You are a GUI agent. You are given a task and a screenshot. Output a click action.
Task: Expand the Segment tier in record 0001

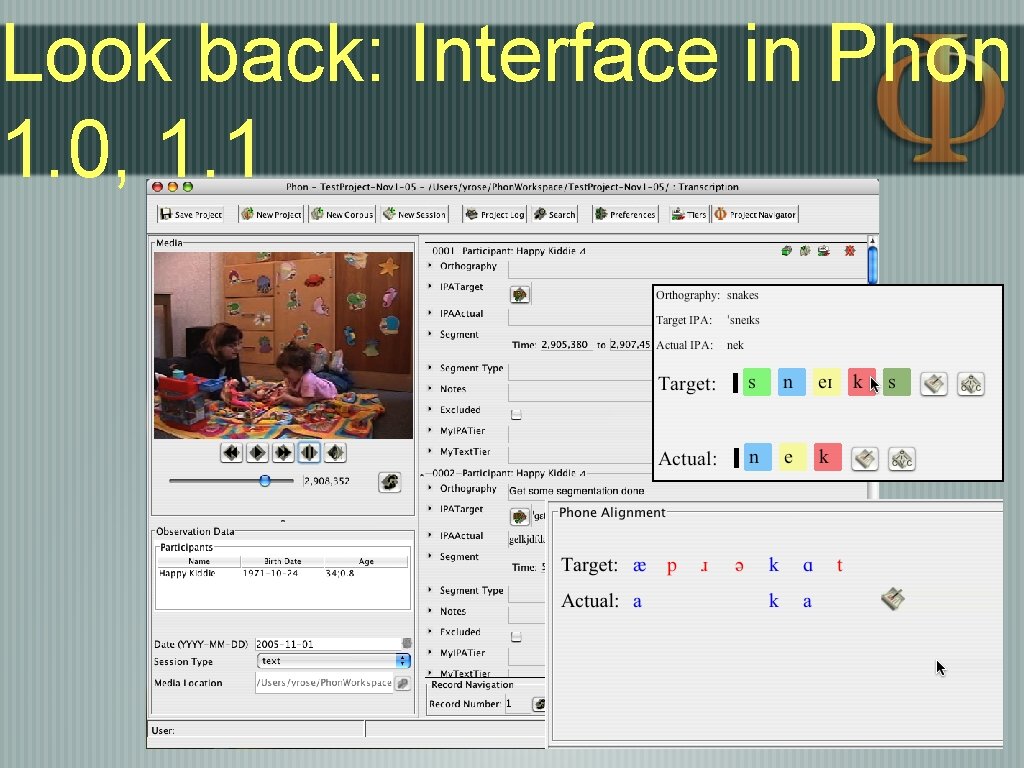click(x=430, y=334)
